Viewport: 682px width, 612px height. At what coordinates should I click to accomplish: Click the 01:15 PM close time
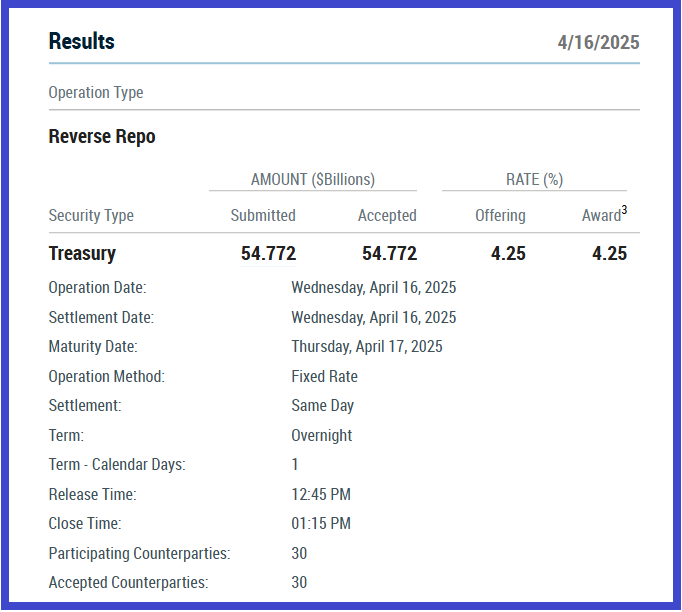tap(320, 524)
